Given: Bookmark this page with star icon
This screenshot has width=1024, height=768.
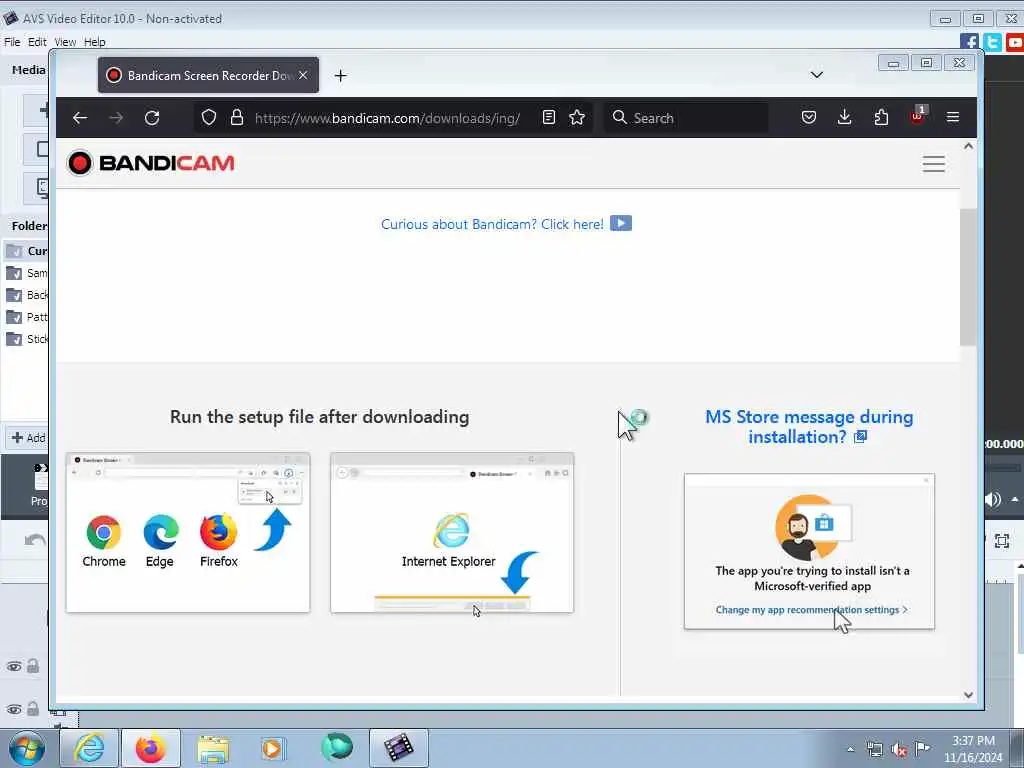Looking at the screenshot, I should tap(577, 118).
